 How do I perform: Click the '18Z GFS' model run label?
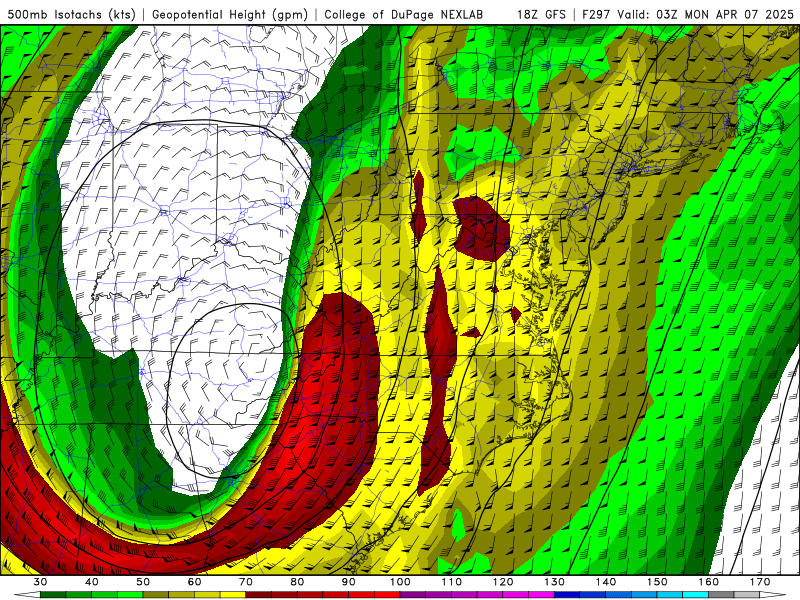[x=542, y=14]
